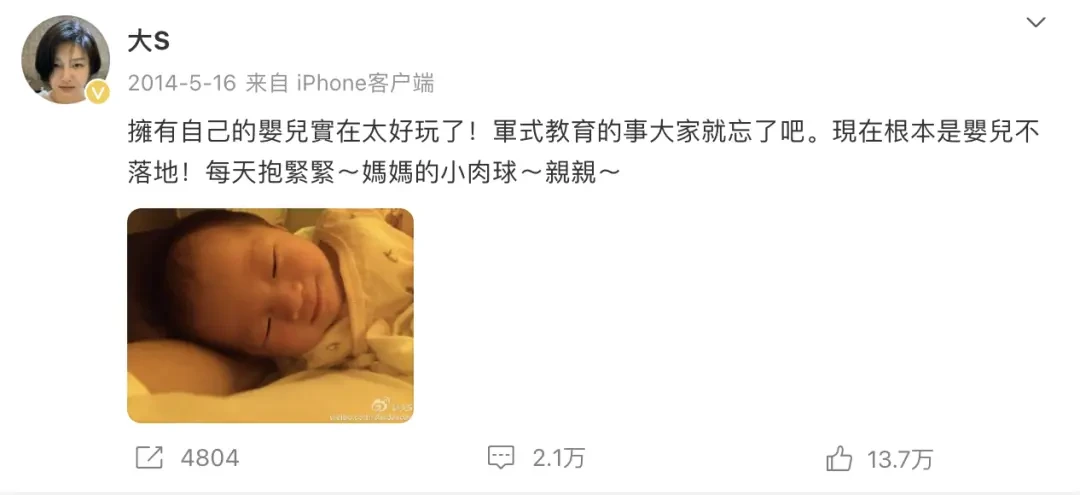1080x495 pixels.
Task: Click the weibo.com URL watermark text
Action: click(370, 417)
